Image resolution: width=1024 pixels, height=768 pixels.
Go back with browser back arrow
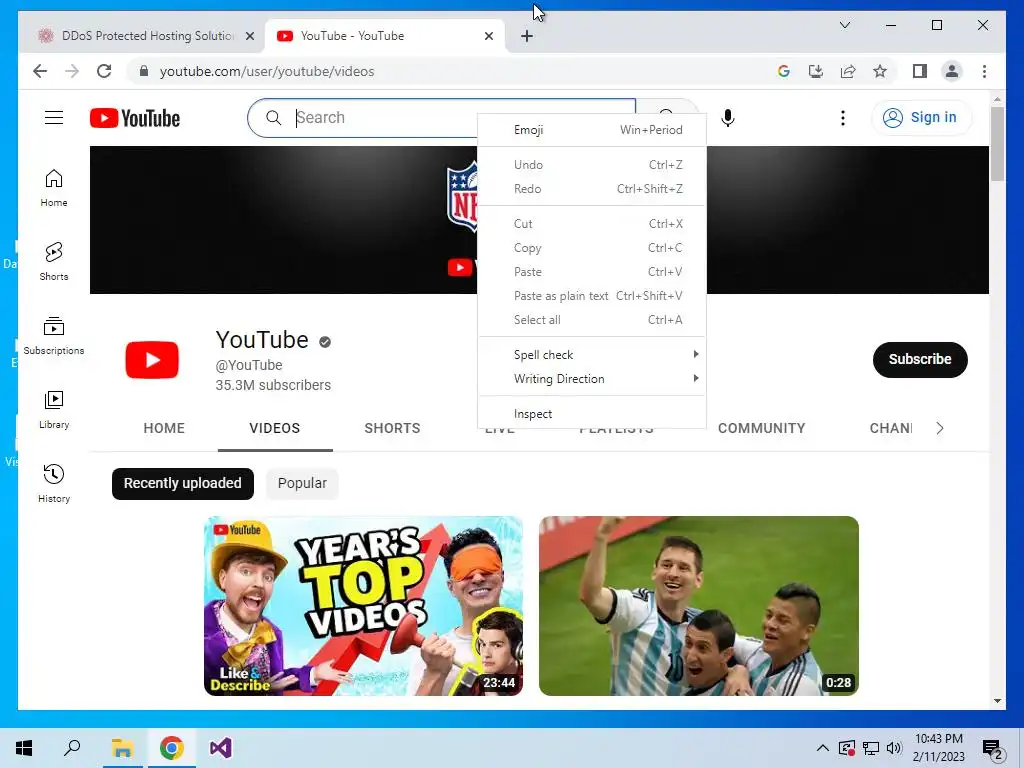(40, 71)
